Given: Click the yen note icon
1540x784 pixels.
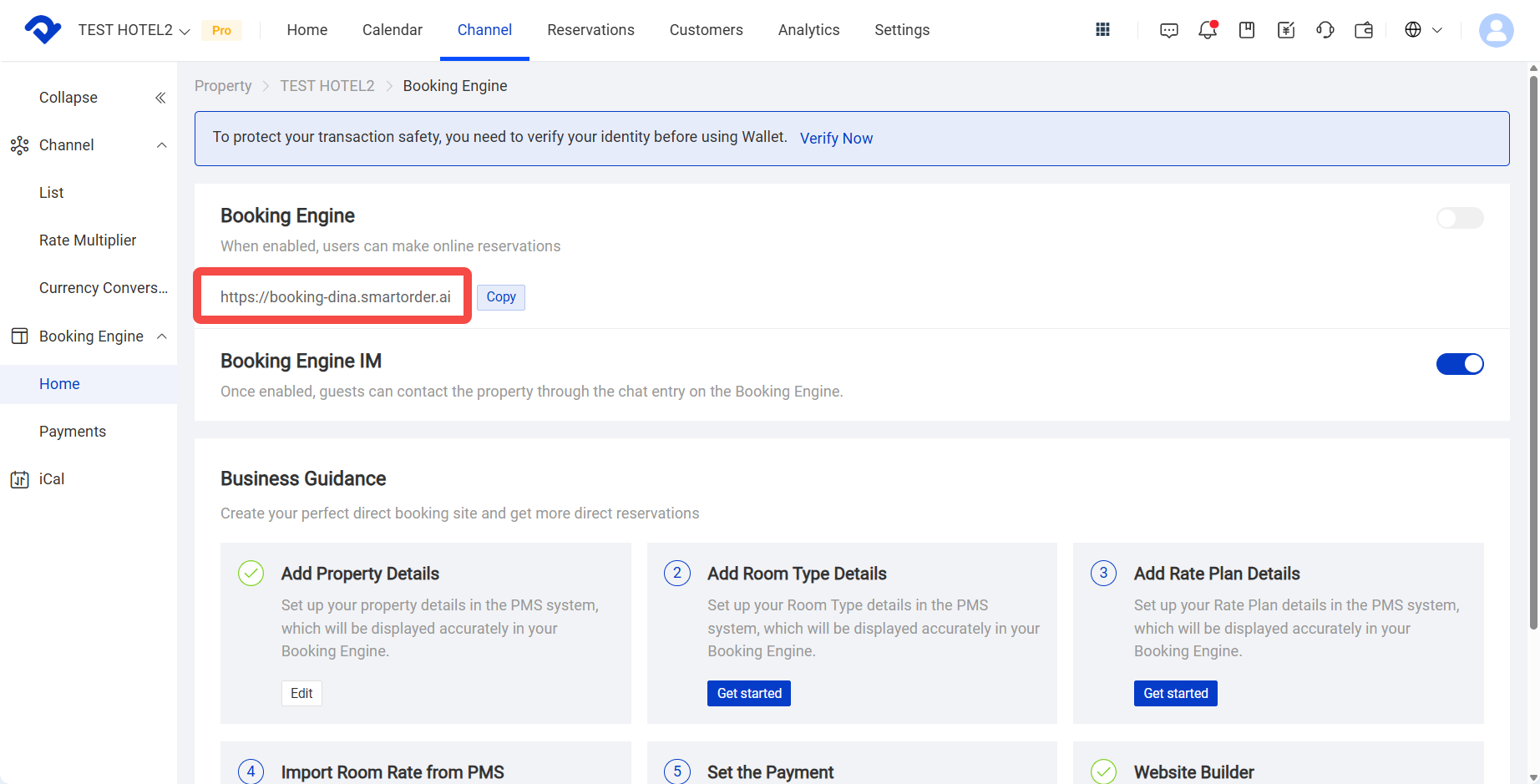Looking at the screenshot, I should 1286,30.
